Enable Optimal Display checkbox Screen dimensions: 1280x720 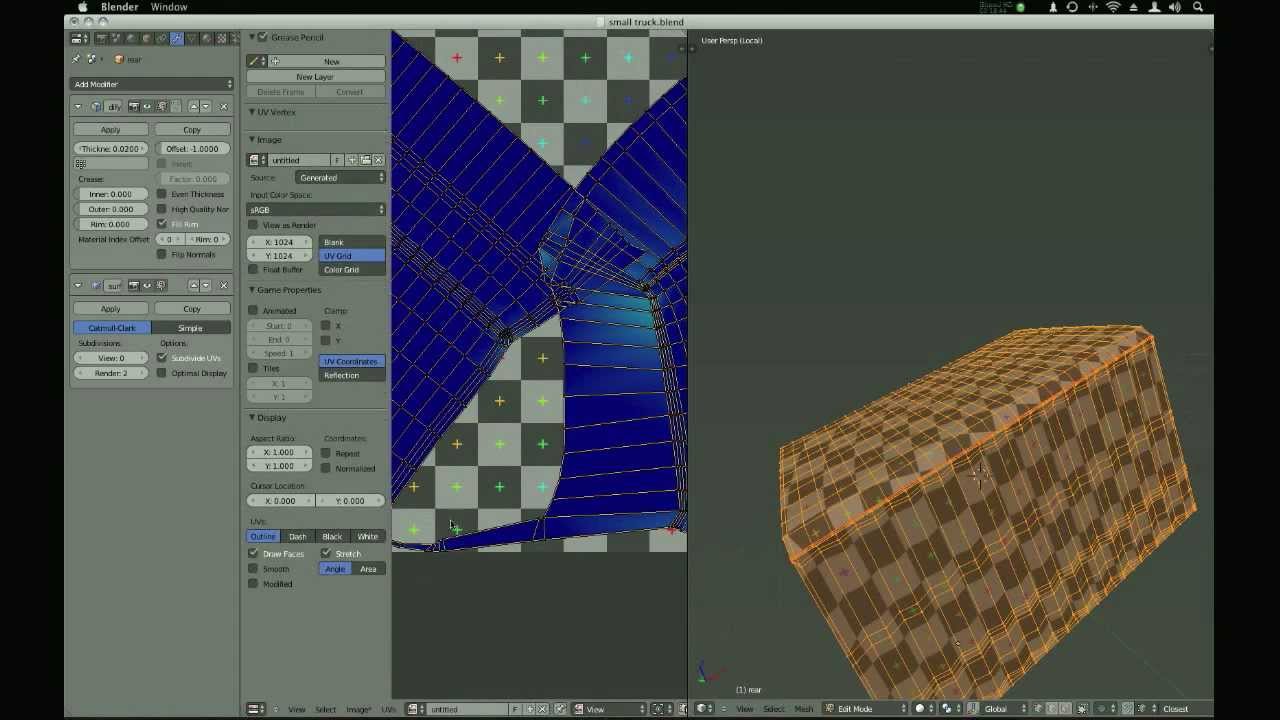(161, 373)
